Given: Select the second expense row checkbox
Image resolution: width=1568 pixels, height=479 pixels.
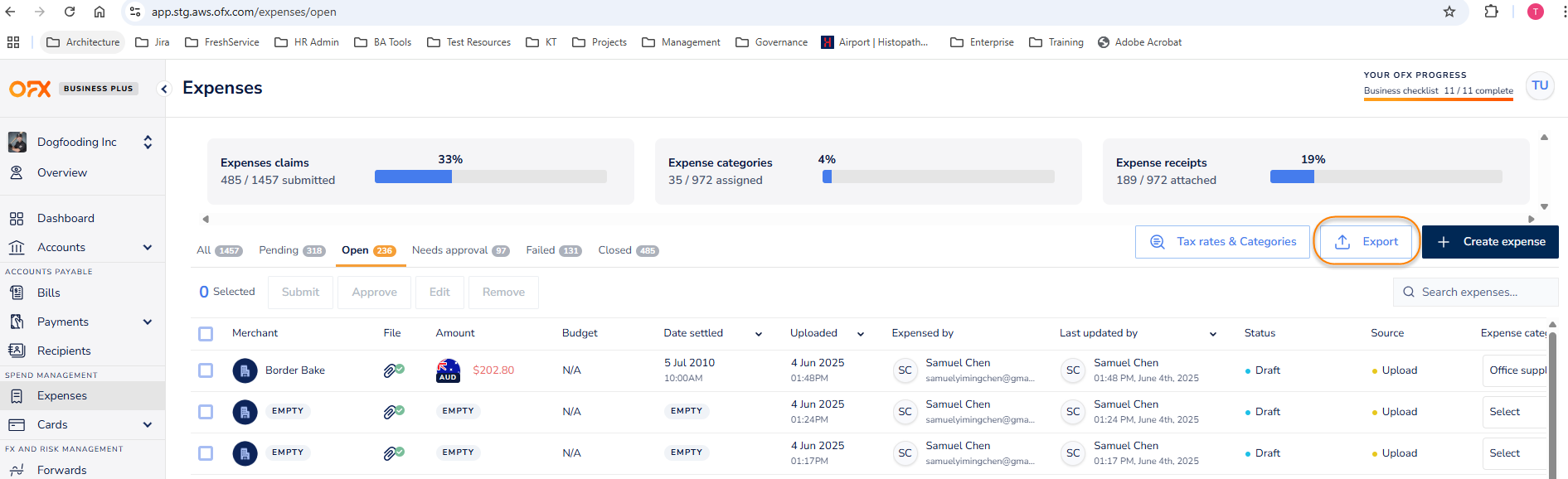Looking at the screenshot, I should pyautogui.click(x=206, y=412).
